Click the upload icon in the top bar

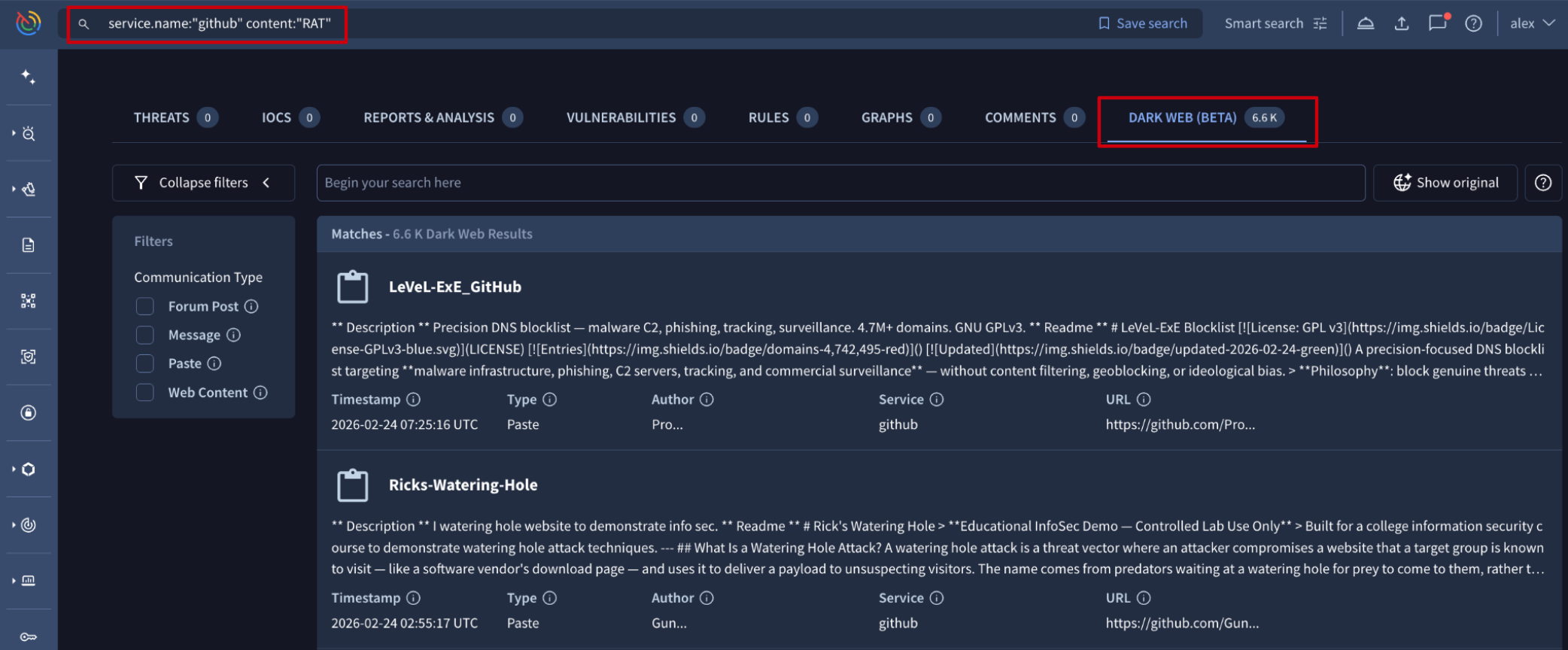coord(1402,23)
